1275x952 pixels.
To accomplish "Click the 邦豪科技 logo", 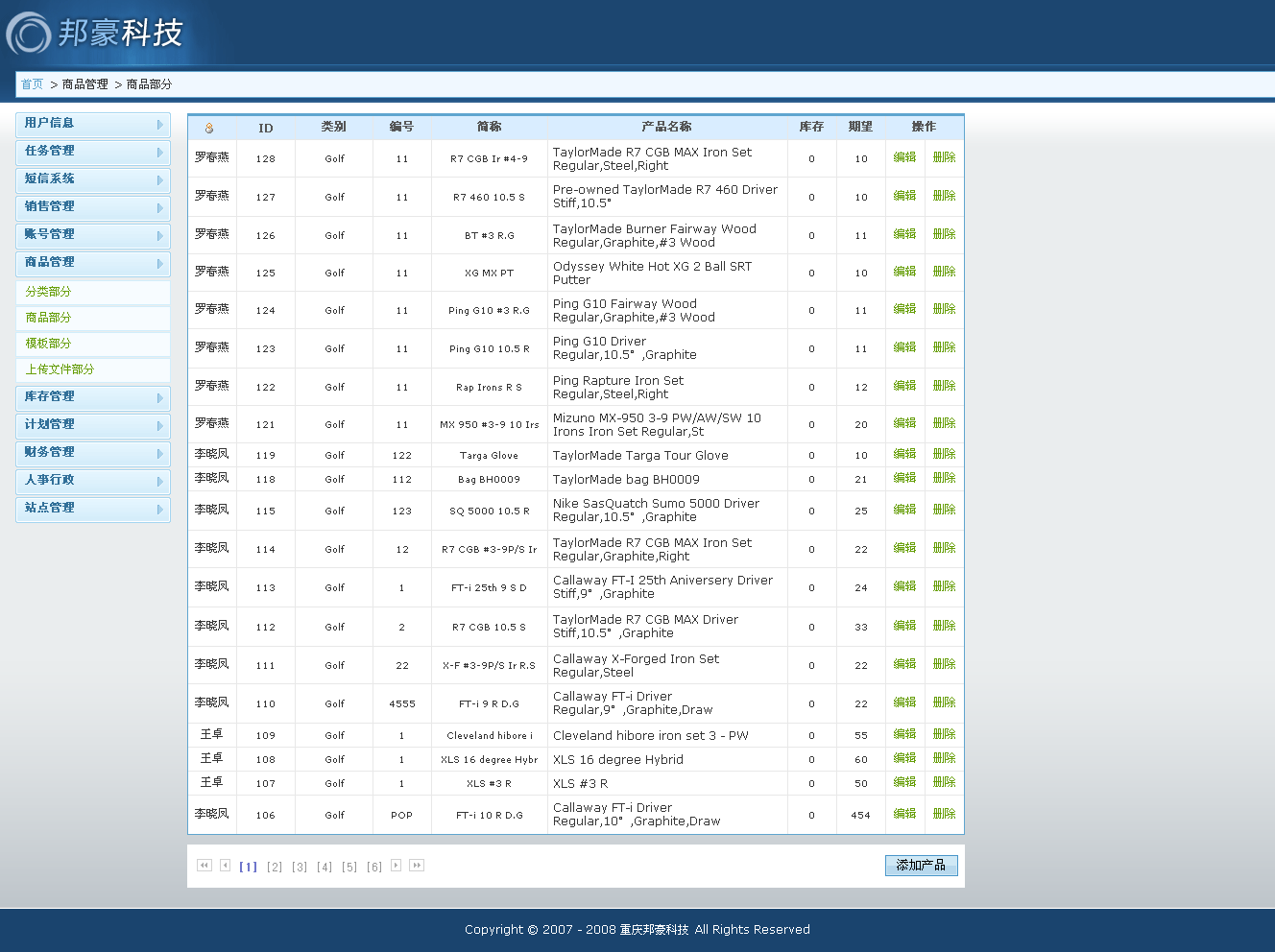I will click(x=94, y=33).
